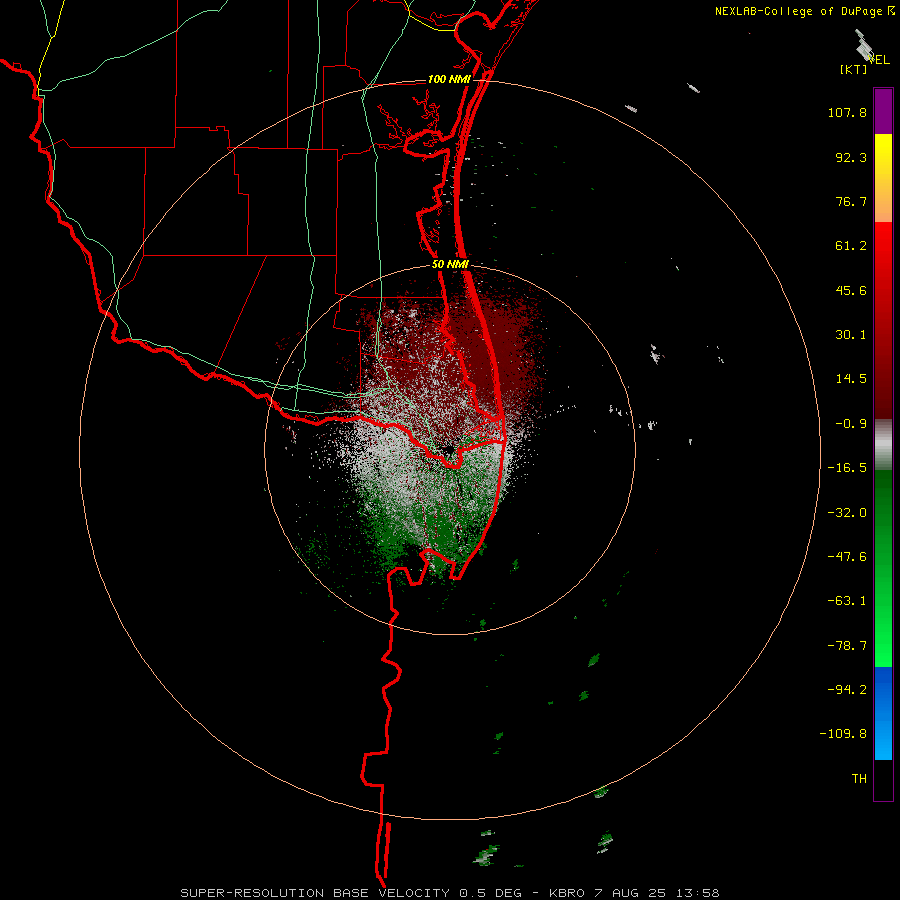Click the 61.2 scale value
Image resolution: width=900 pixels, height=900 pixels.
[851, 246]
